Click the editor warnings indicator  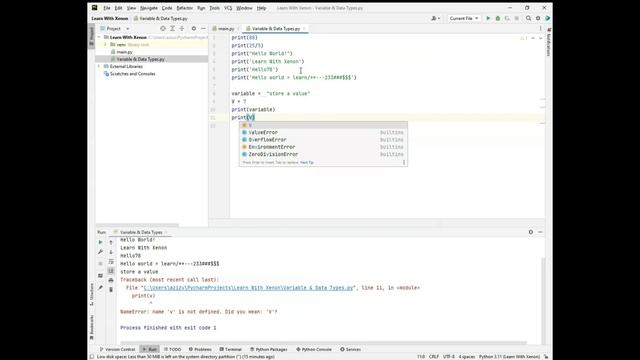(x=523, y=38)
